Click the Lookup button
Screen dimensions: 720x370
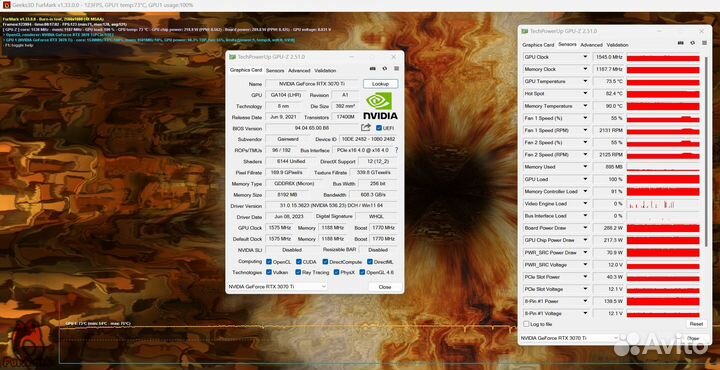tap(380, 84)
